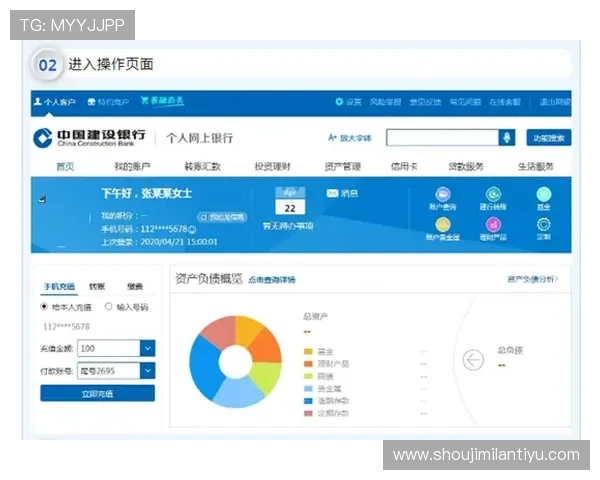The width and height of the screenshot is (600, 480).
Task: Click the CCB bank logo
Action: pyautogui.click(x=42, y=138)
